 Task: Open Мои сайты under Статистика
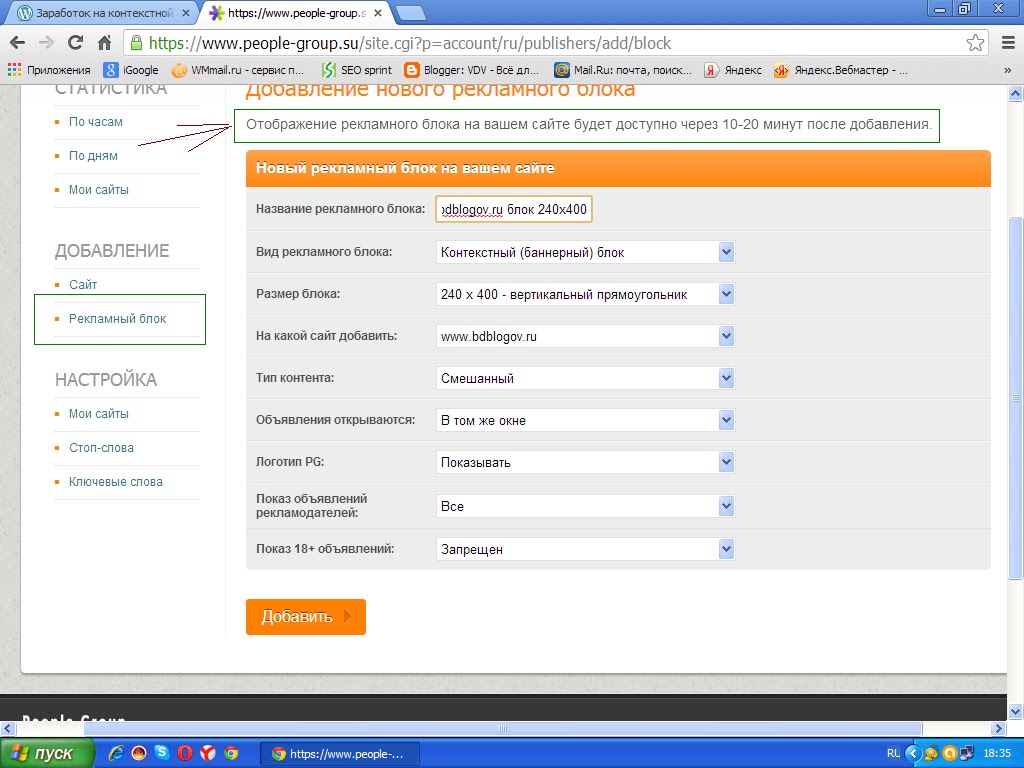pyautogui.click(x=99, y=189)
